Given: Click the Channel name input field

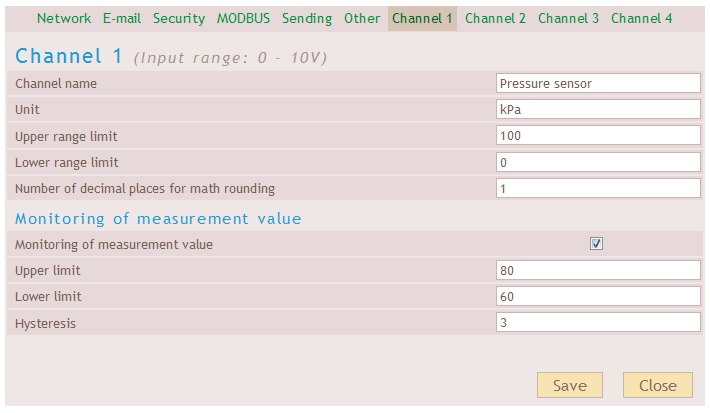Looking at the screenshot, I should point(598,84).
